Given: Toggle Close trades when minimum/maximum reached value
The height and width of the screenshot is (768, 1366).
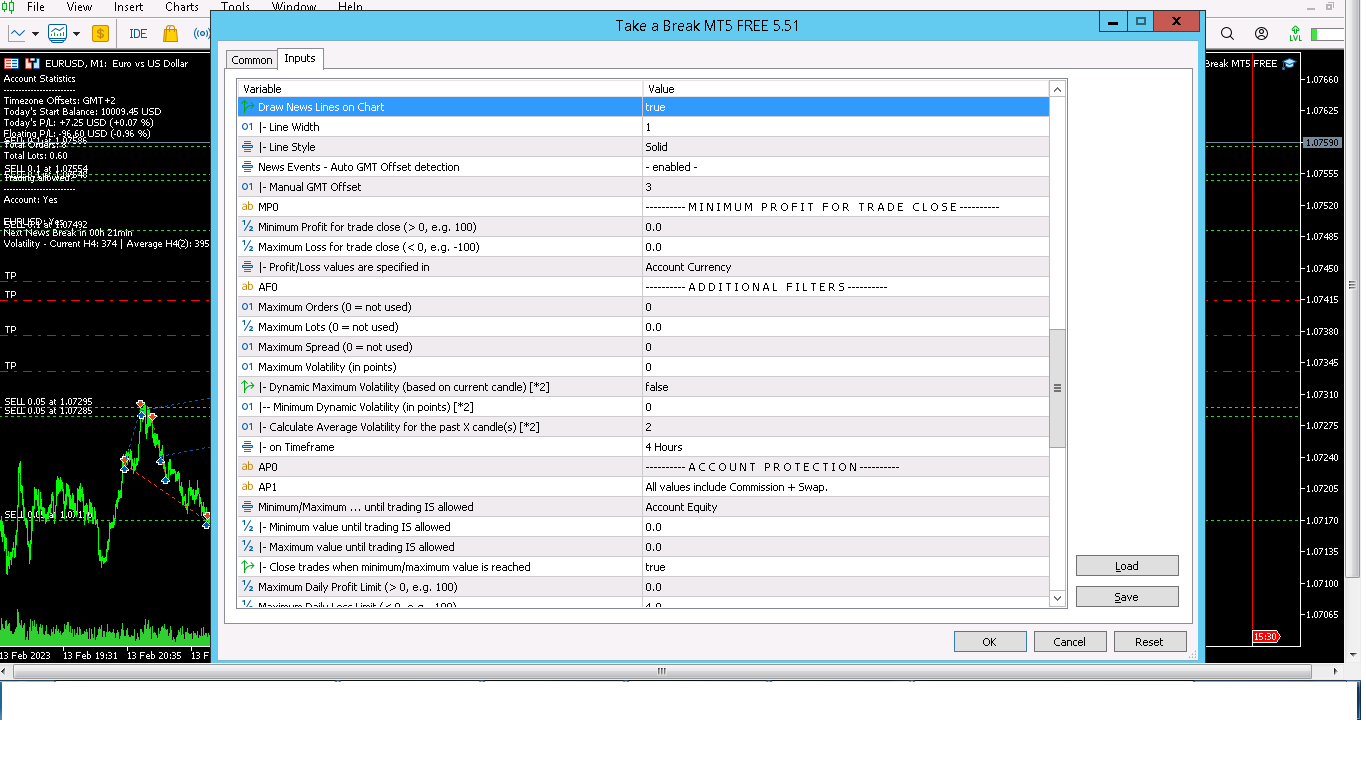Looking at the screenshot, I should (x=846, y=567).
